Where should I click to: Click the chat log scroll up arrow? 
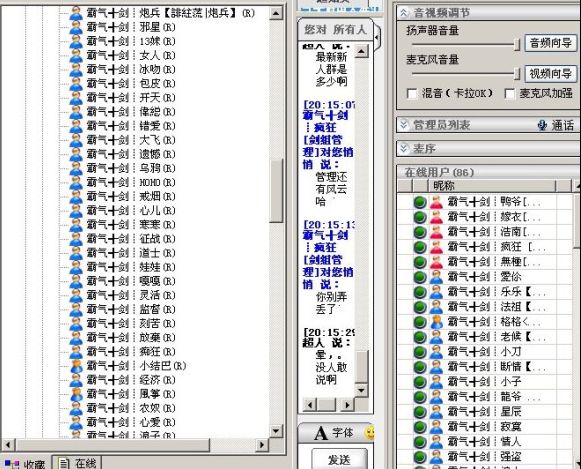(x=362, y=51)
